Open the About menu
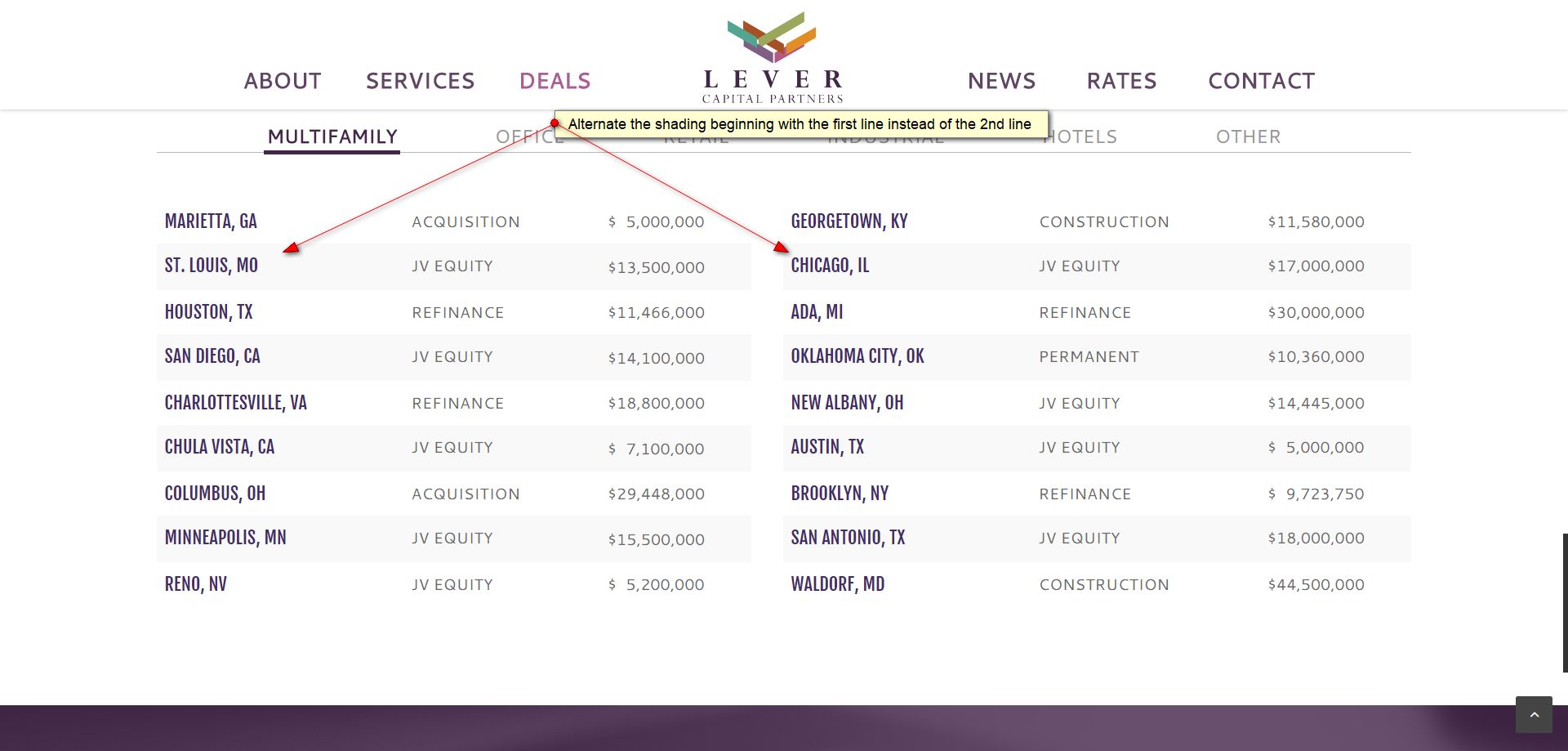 [283, 81]
